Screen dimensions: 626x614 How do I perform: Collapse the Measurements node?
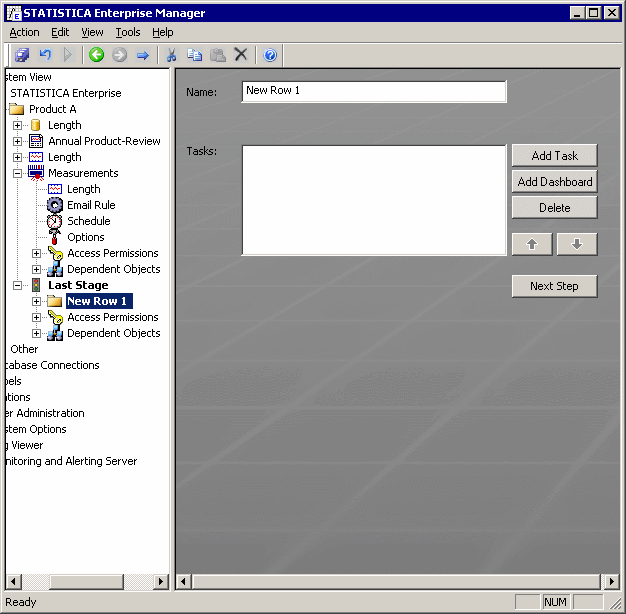17,173
